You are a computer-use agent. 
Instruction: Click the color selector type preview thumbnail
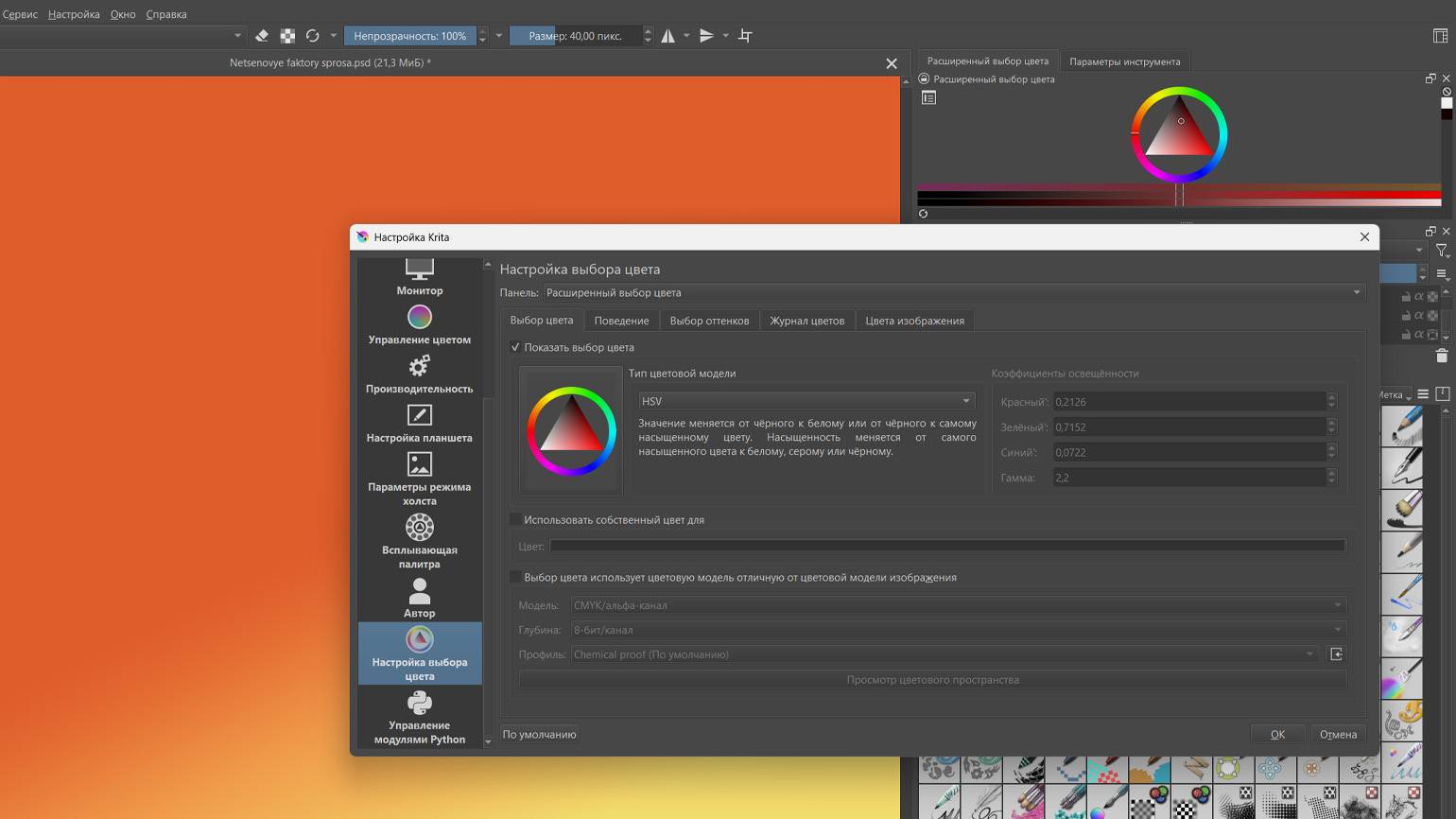pyautogui.click(x=571, y=431)
